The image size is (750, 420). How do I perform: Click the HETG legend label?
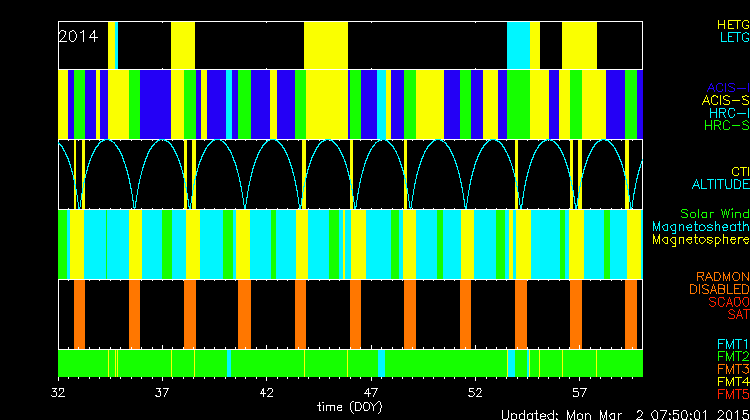point(732,24)
